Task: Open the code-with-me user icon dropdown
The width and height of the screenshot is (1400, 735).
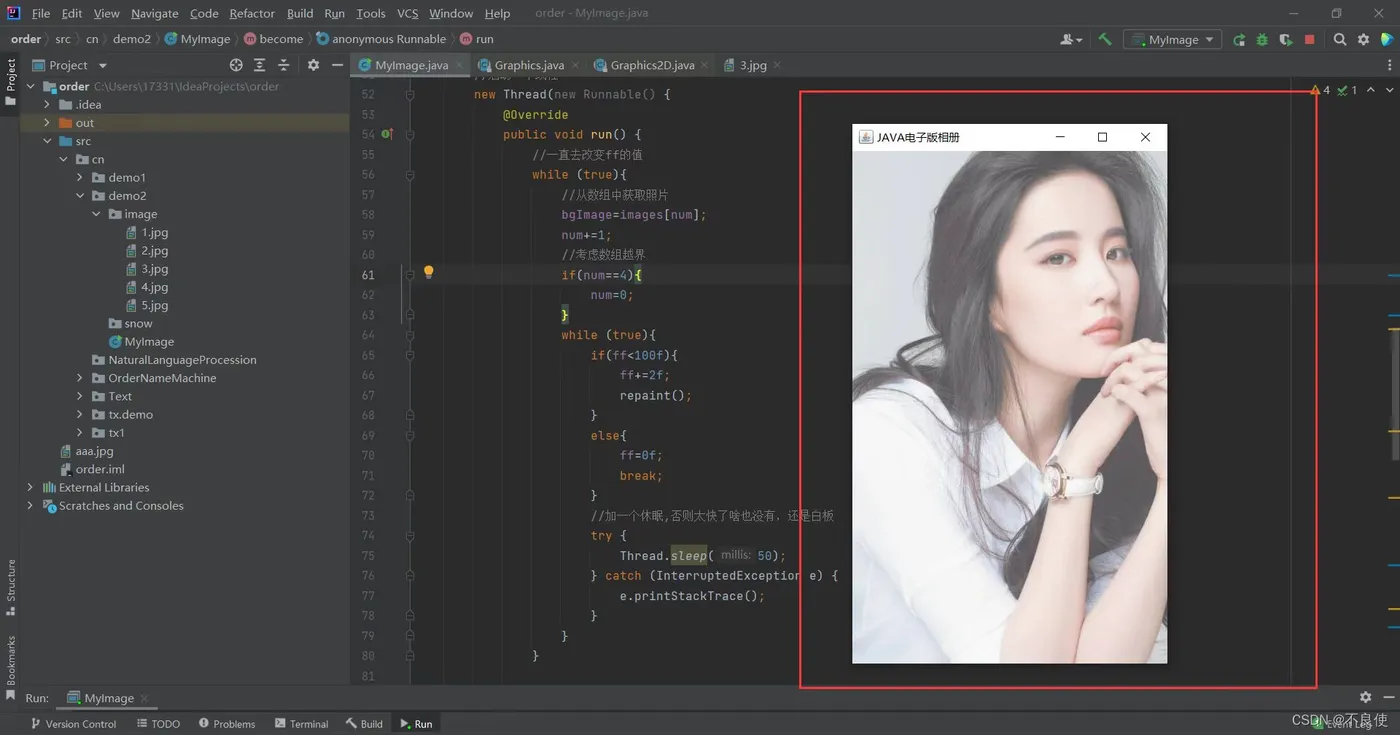Action: 1071,39
